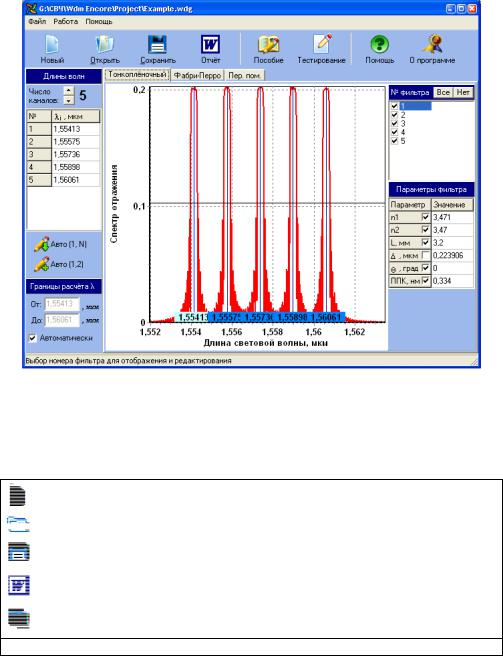Viewport: 503px width, 656px height.
Task: Switch to the Пер. пом. tab
Action: click(245, 76)
